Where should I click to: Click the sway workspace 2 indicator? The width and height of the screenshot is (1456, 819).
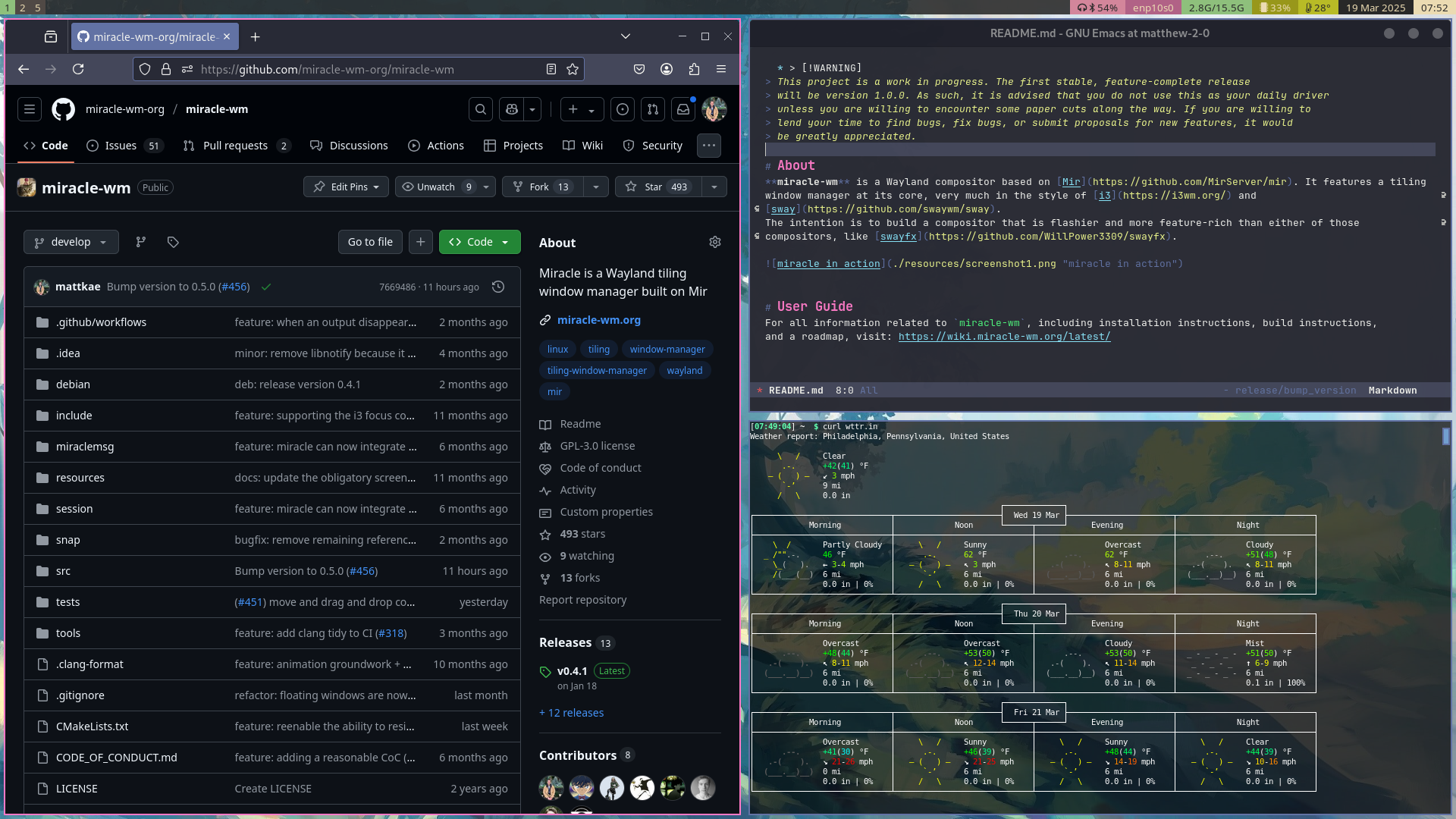tap(23, 8)
